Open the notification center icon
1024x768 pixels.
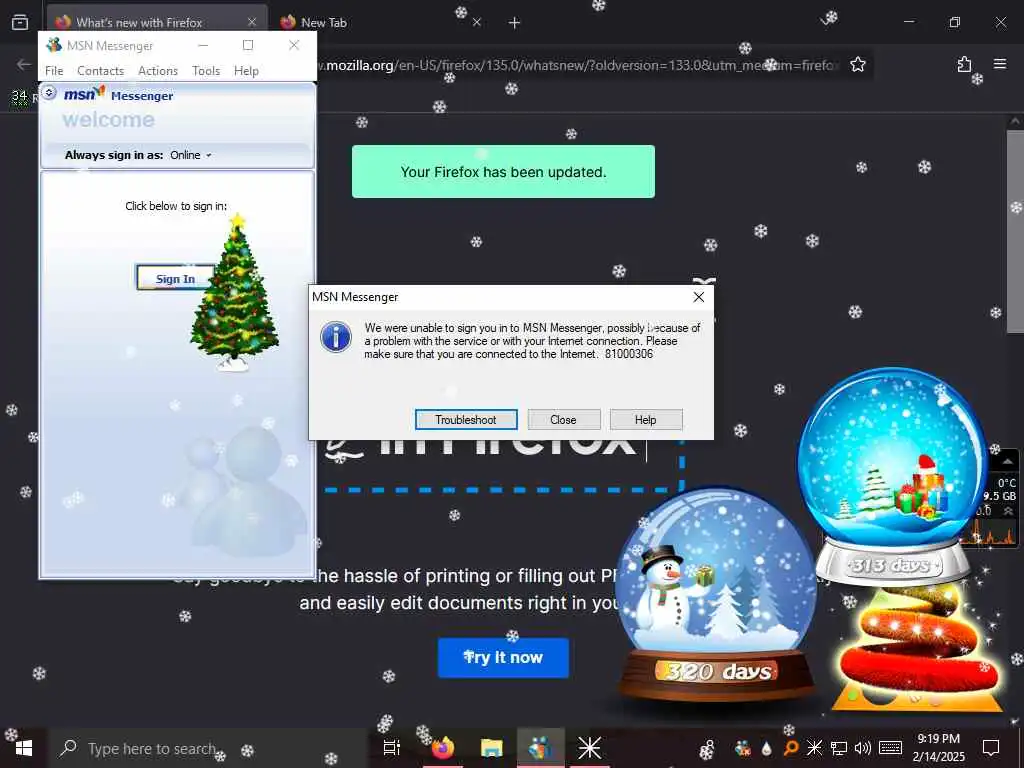point(991,748)
